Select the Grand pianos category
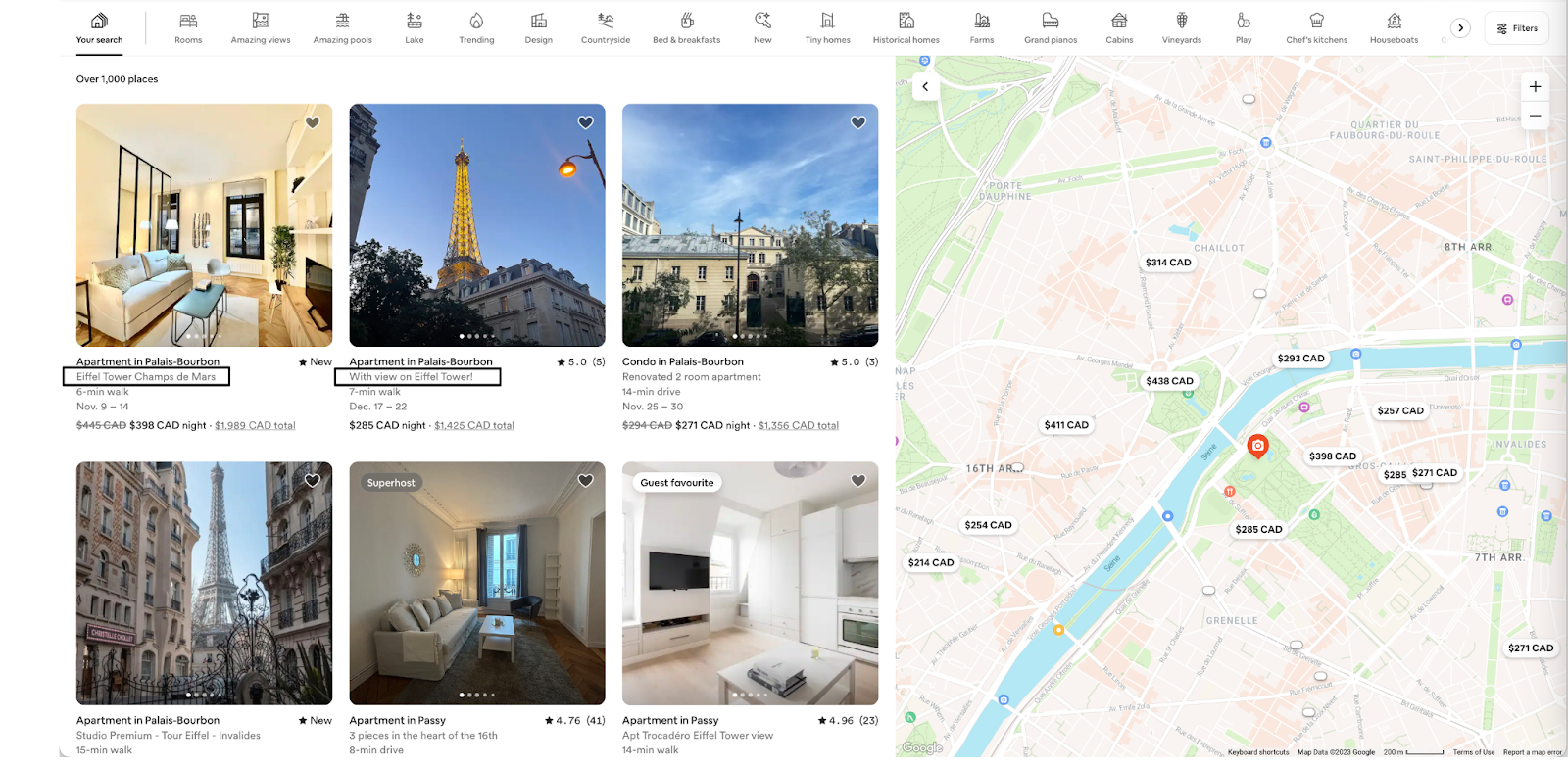Screen dimensions: 1568x768 pos(1051,28)
